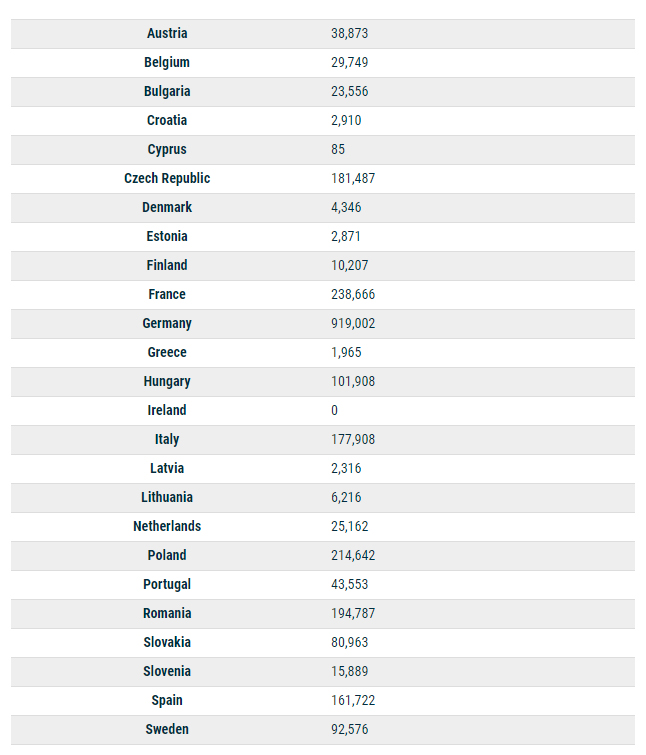The height and width of the screenshot is (755, 646).
Task: Select the Belgium row label
Action: pyautogui.click(x=167, y=62)
